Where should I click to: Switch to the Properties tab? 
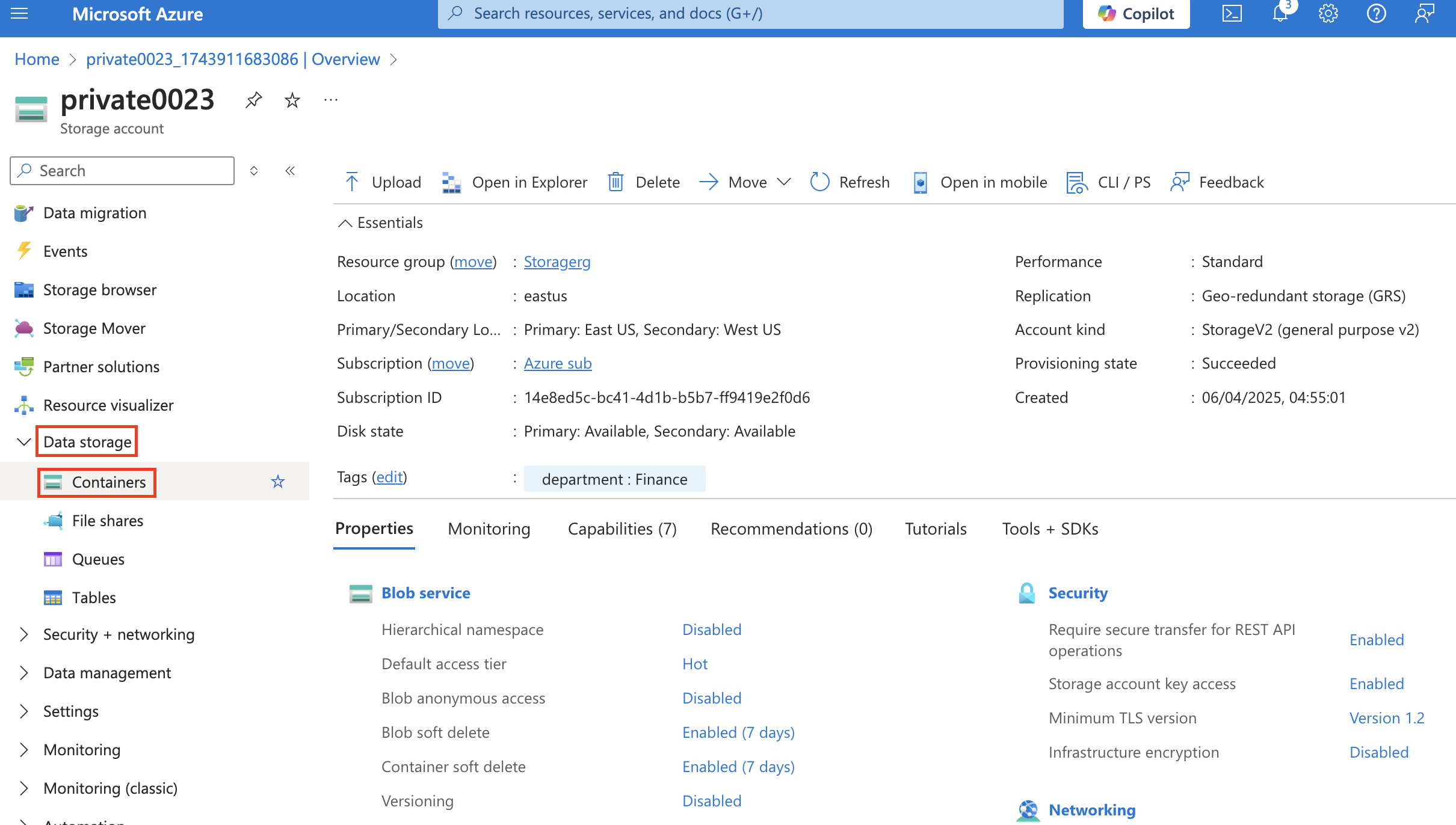tap(374, 529)
